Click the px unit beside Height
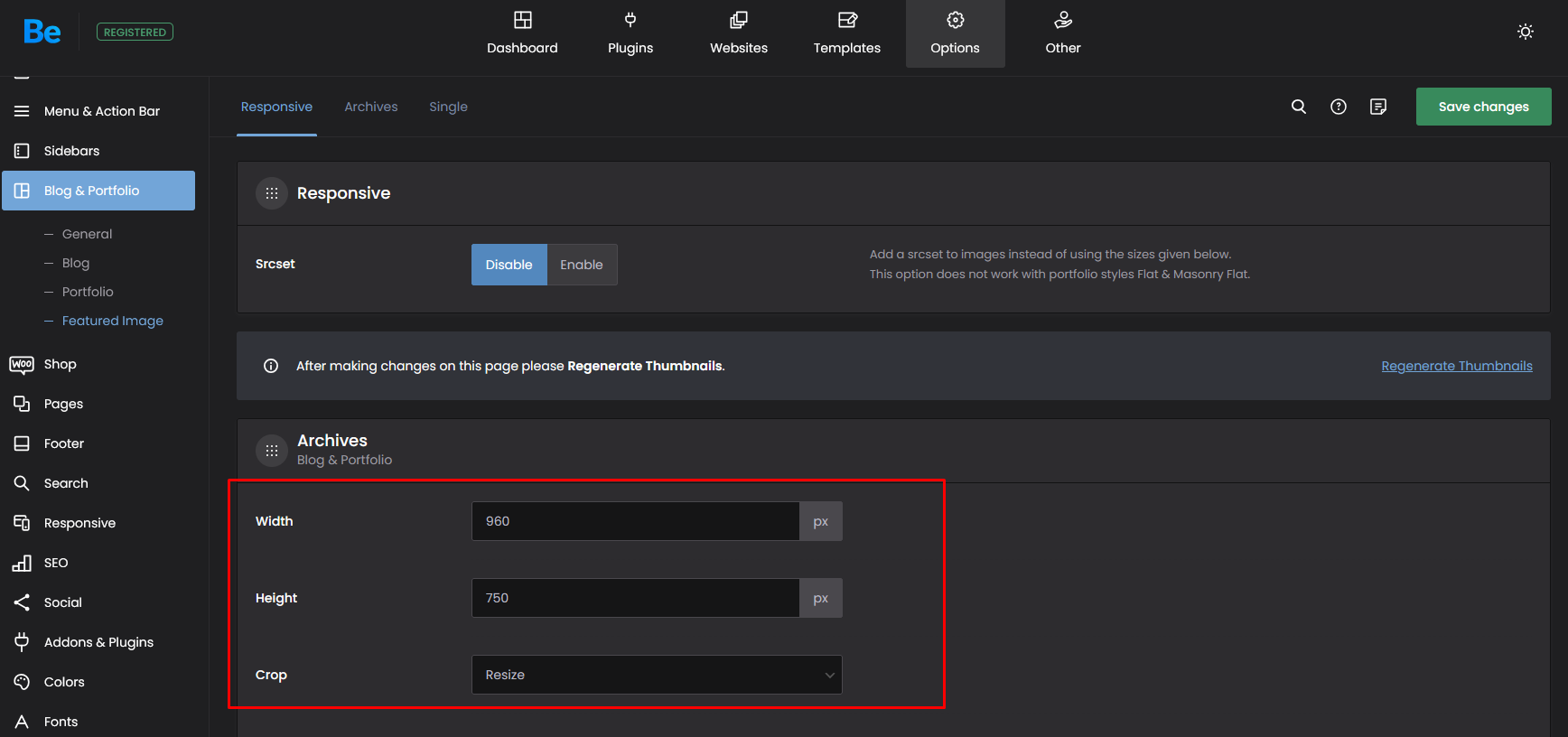The width and height of the screenshot is (1568, 737). pyautogui.click(x=821, y=598)
